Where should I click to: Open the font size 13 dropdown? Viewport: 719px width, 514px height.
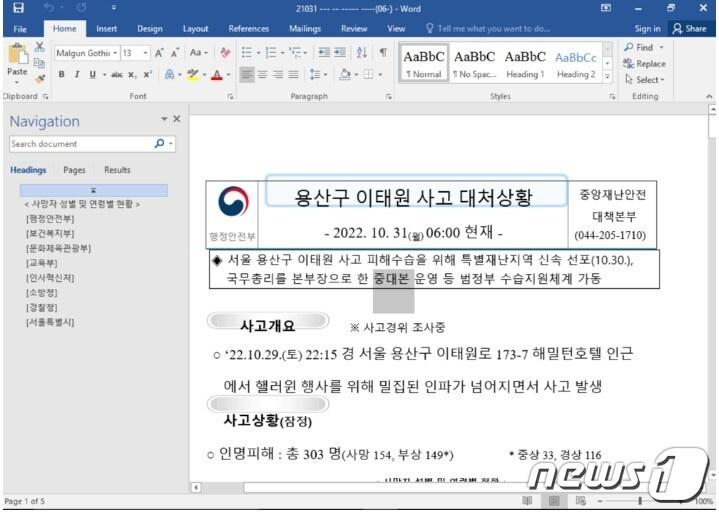145,53
